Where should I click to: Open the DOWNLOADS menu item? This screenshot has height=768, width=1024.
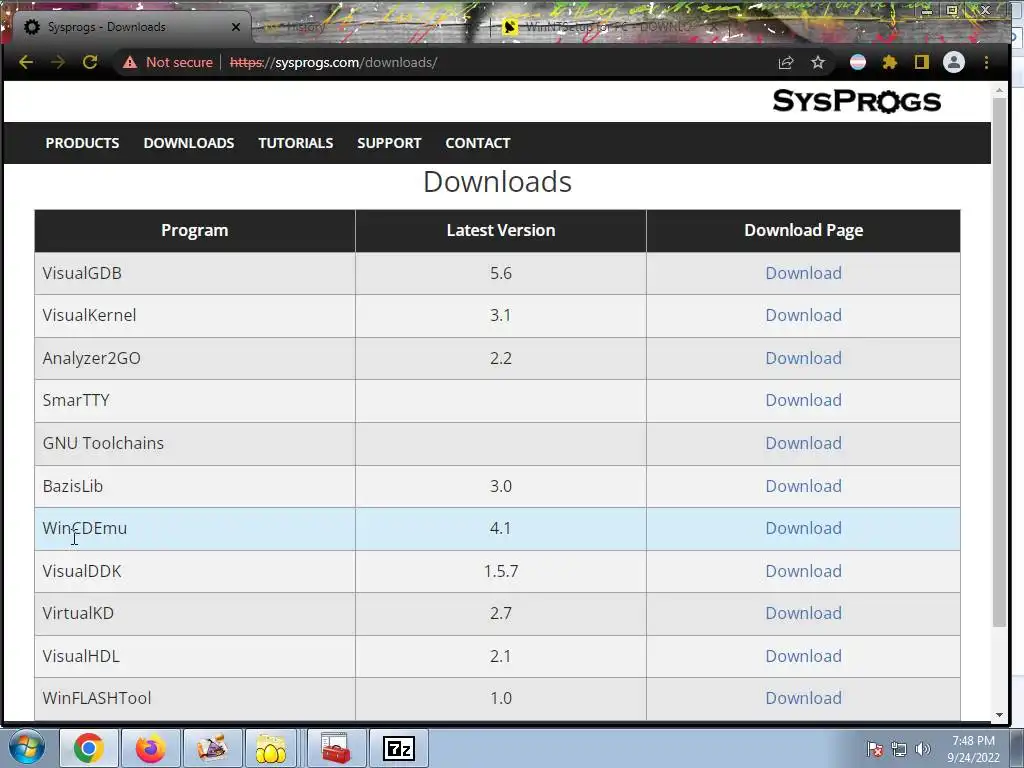click(x=189, y=143)
